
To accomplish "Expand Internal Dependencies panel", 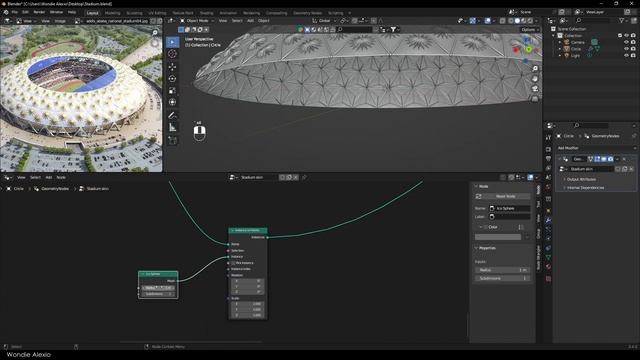I will 585,188.
